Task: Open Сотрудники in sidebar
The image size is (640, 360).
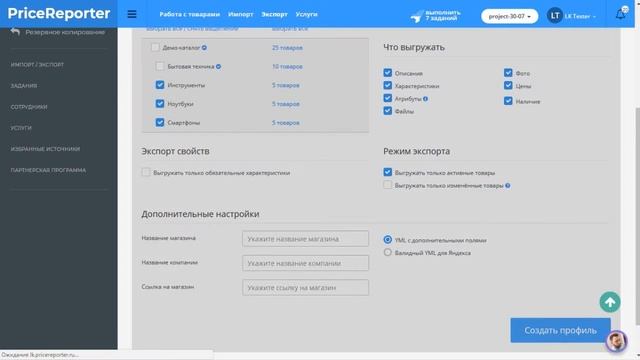Action: [x=29, y=107]
